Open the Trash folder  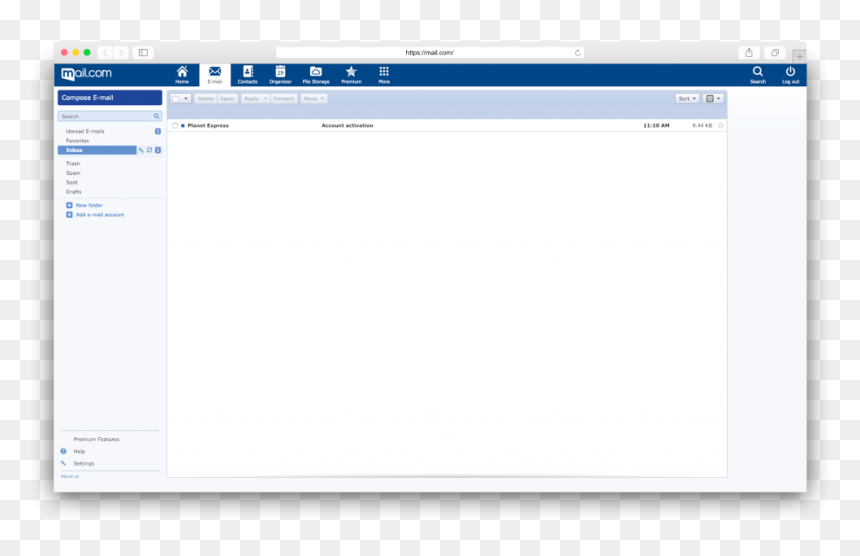(73, 163)
